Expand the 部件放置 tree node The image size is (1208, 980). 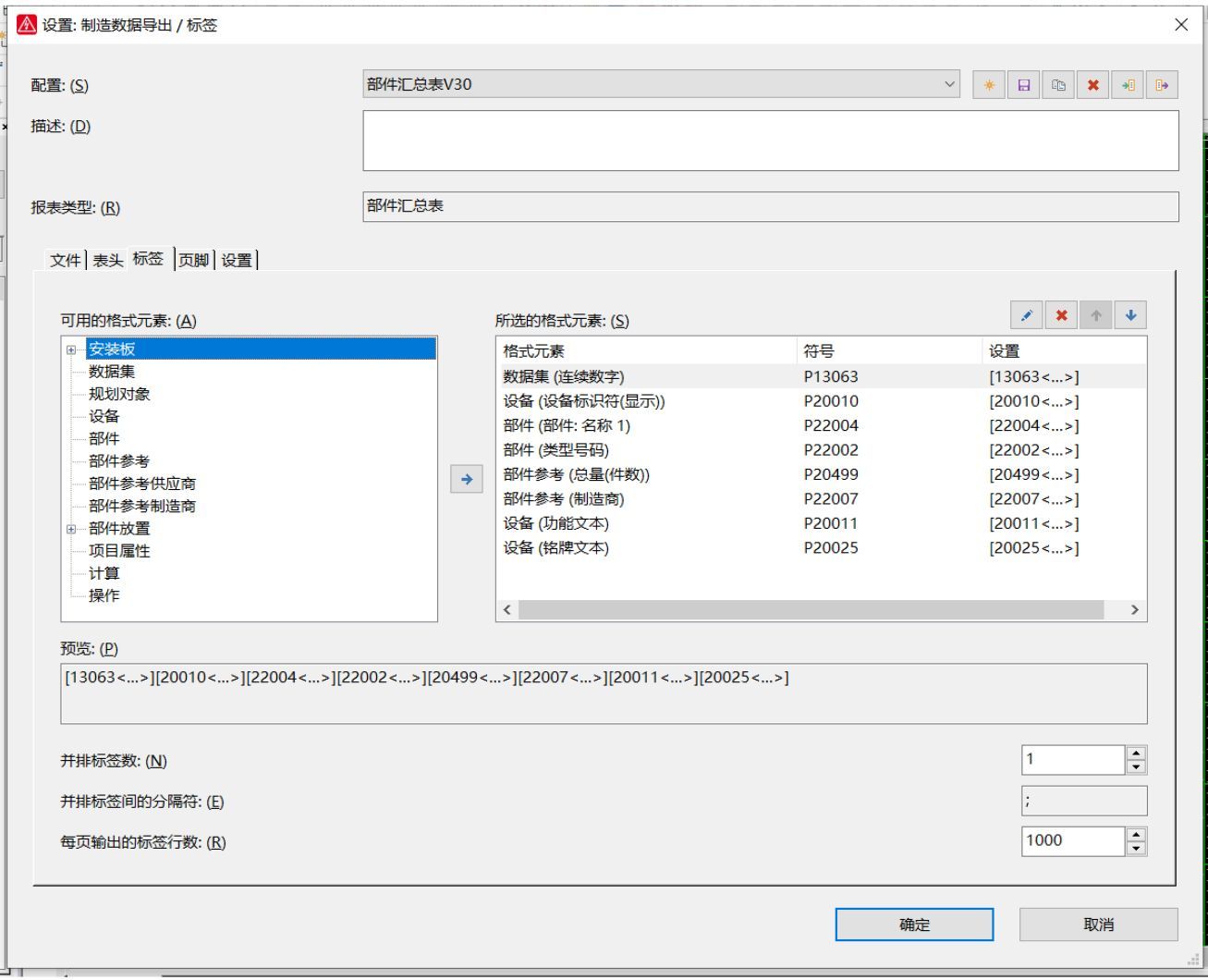pyautogui.click(x=71, y=530)
